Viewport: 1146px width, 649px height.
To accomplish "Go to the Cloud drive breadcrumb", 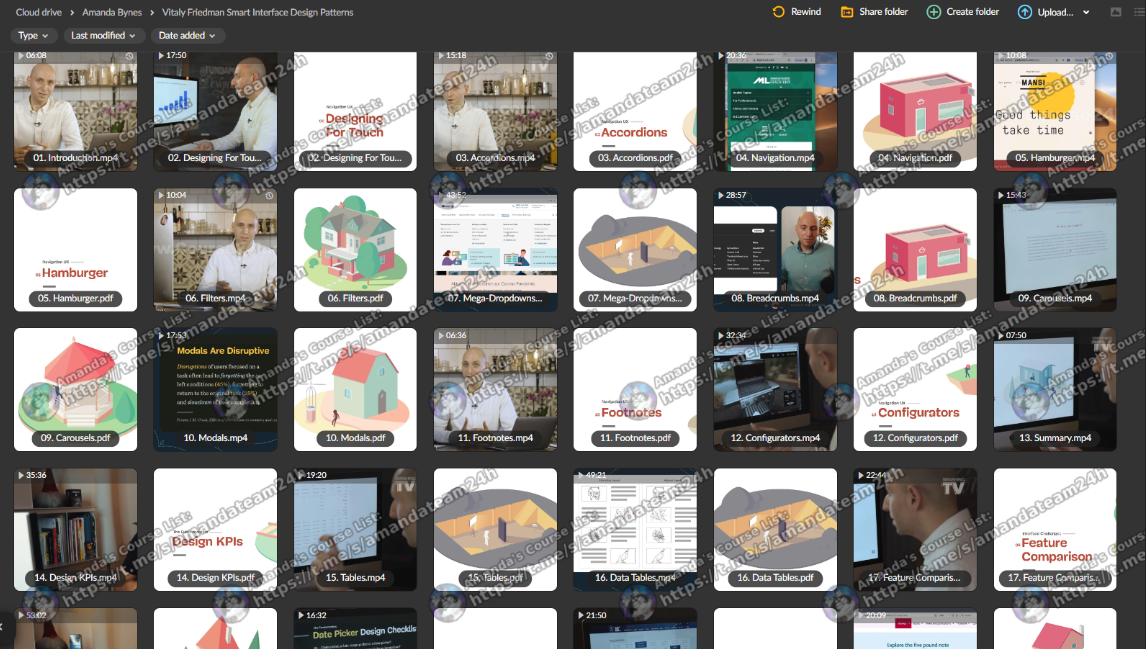I will pos(39,12).
